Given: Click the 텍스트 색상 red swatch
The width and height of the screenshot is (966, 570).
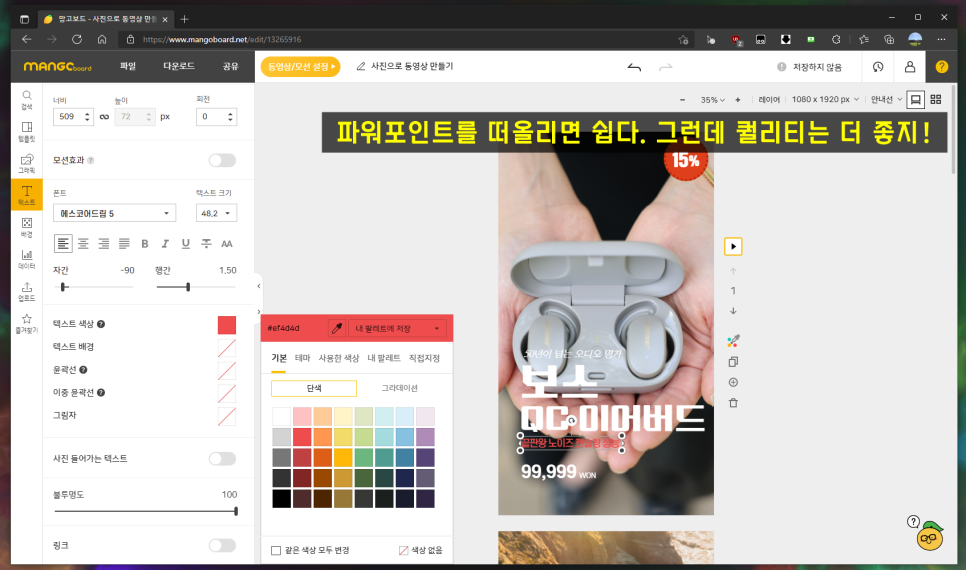Looking at the screenshot, I should coord(227,325).
